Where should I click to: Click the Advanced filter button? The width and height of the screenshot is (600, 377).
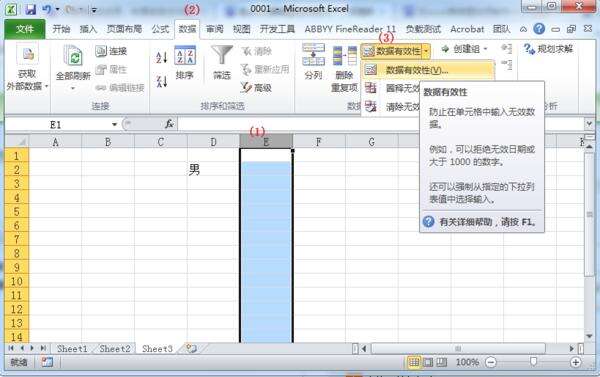coord(256,88)
